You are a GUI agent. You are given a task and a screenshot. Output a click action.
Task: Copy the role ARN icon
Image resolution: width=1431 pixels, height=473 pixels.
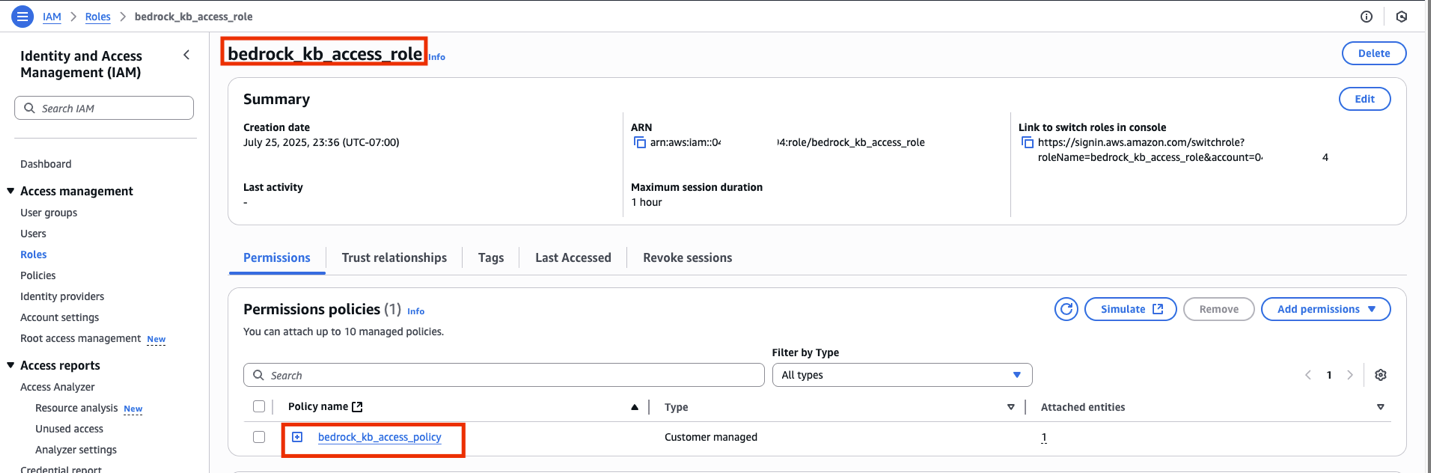click(640, 143)
